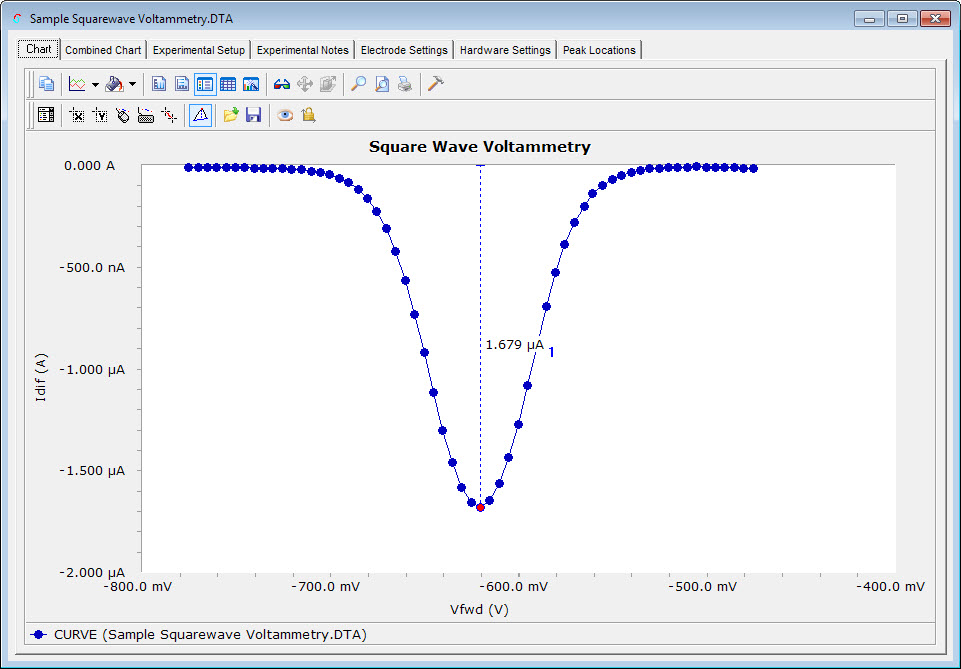Toggle the eye show/hide curves icon
961x669 pixels.
tap(285, 115)
